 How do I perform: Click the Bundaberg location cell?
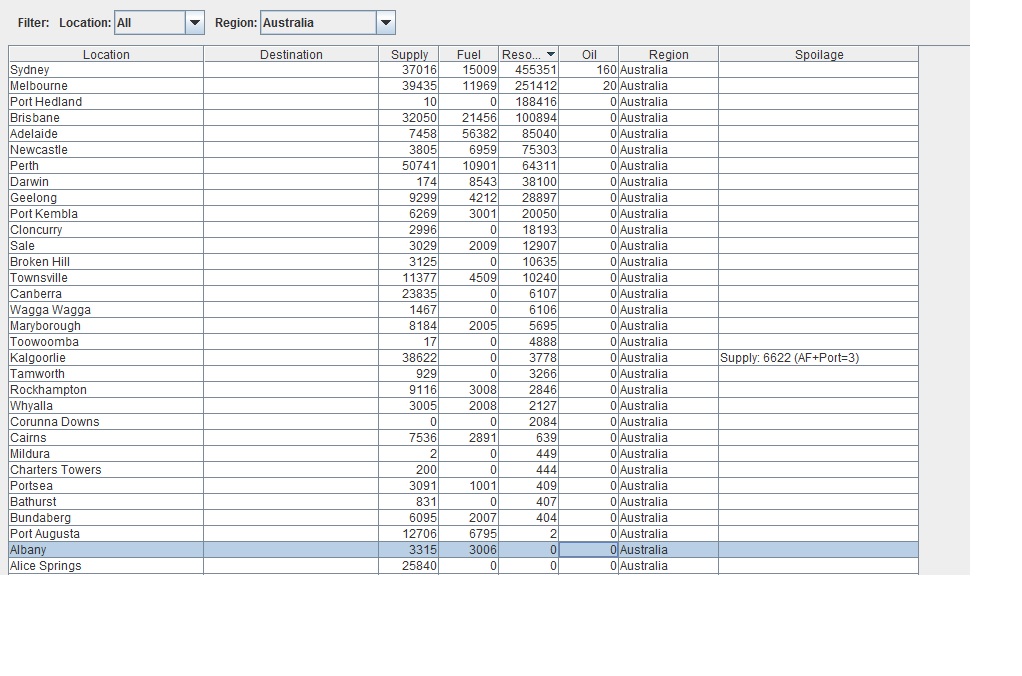tap(106, 518)
